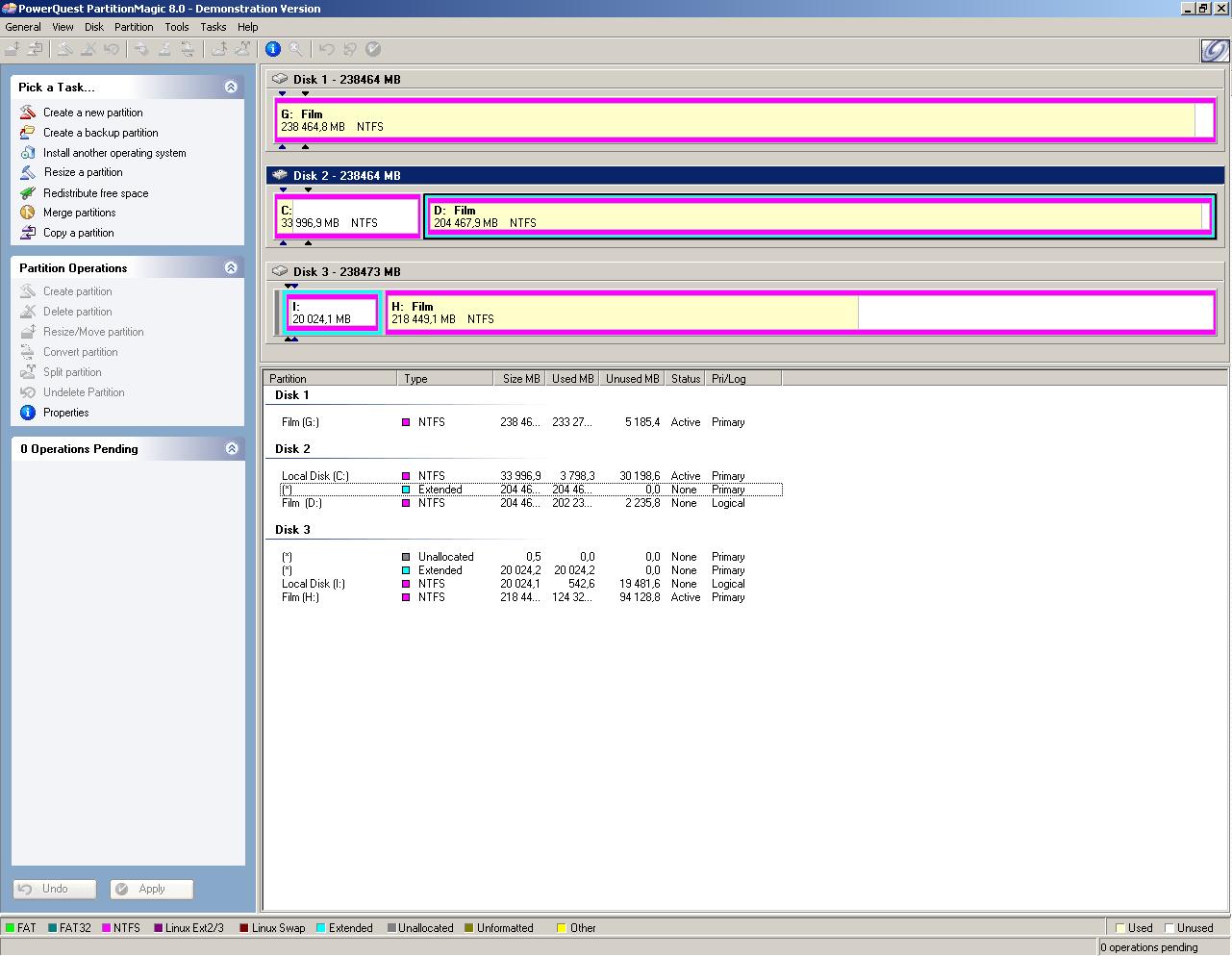Click the Delete partition operation link
The height and width of the screenshot is (956, 1232).
78,312
